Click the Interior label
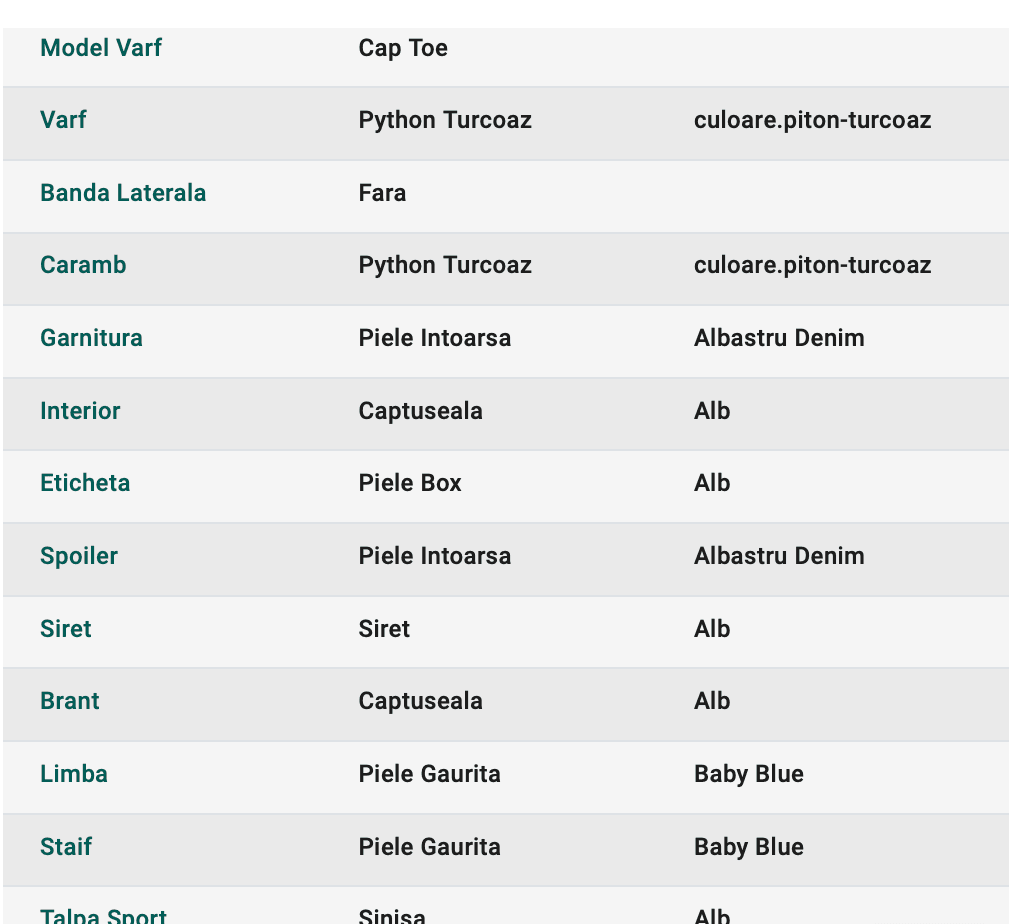 point(80,411)
